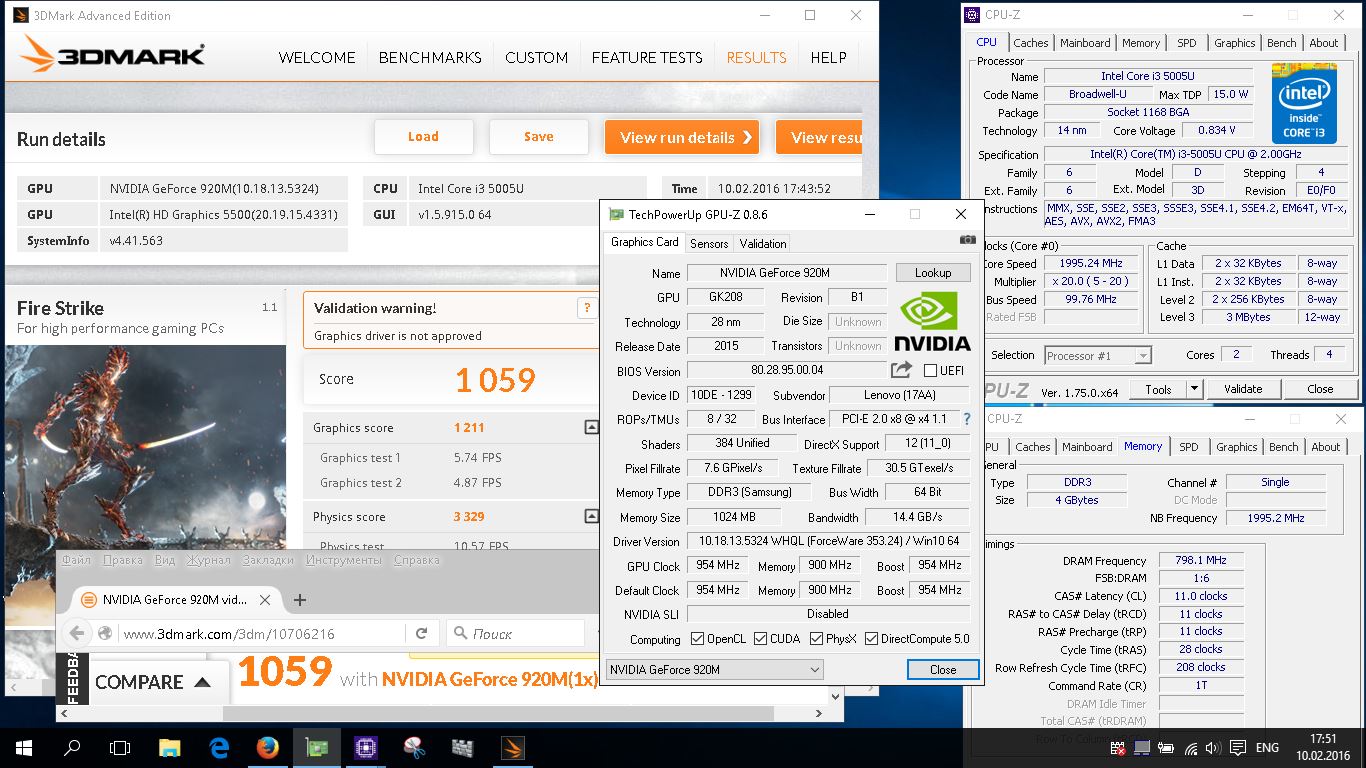Click the View run details button
Screen dimensions: 1366x768
[x=682, y=138]
